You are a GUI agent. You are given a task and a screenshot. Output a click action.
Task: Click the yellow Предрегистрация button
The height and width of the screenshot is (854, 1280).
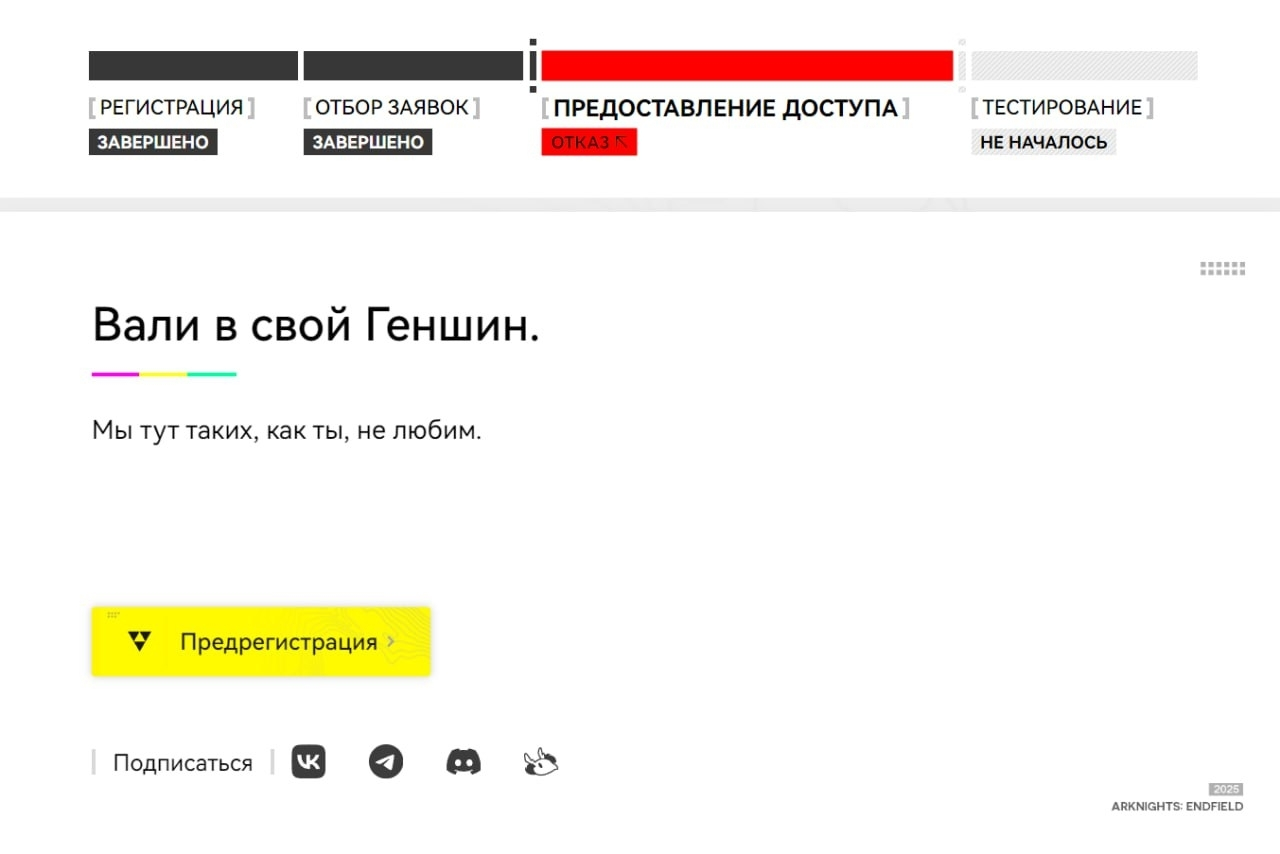pos(261,641)
